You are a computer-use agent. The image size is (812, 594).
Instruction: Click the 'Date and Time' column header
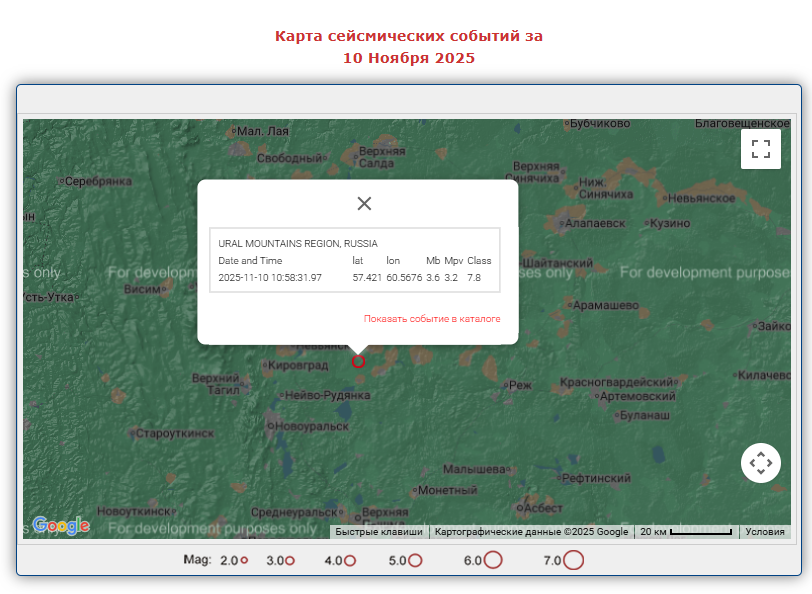[250, 260]
